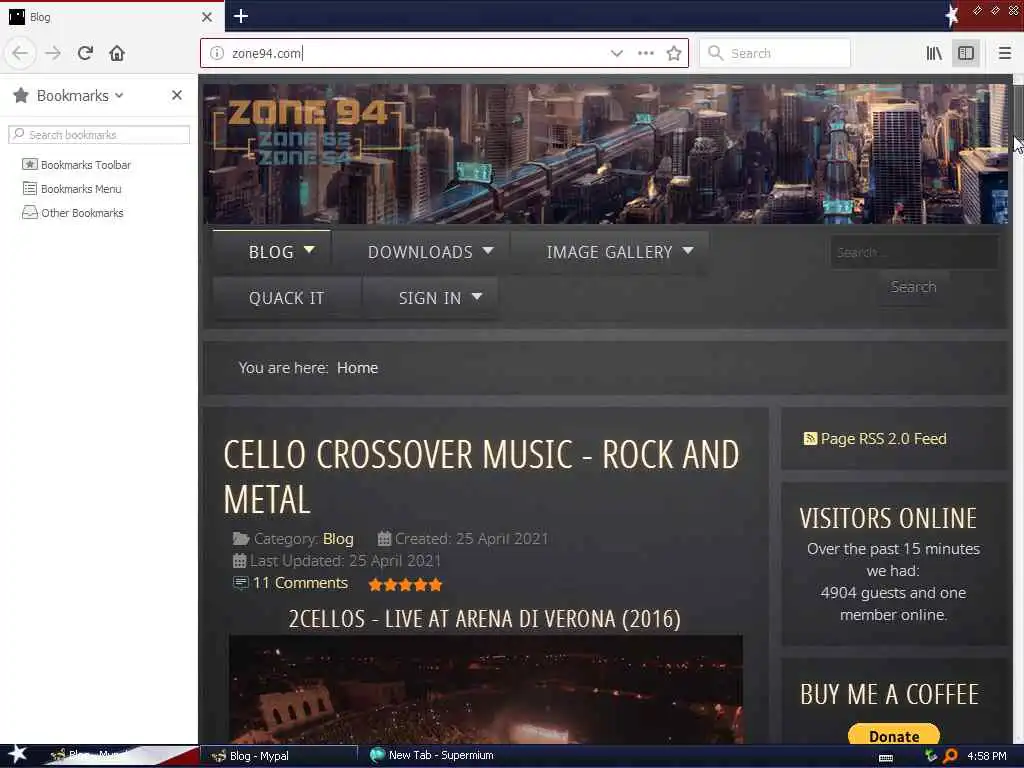Viewport: 1024px width, 768px height.
Task: Expand the BLOG menu arrow
Action: click(x=310, y=250)
